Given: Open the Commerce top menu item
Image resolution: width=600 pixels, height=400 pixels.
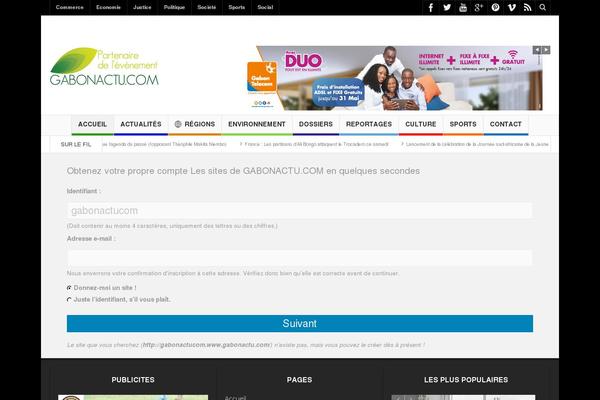Looking at the screenshot, I should point(70,7).
